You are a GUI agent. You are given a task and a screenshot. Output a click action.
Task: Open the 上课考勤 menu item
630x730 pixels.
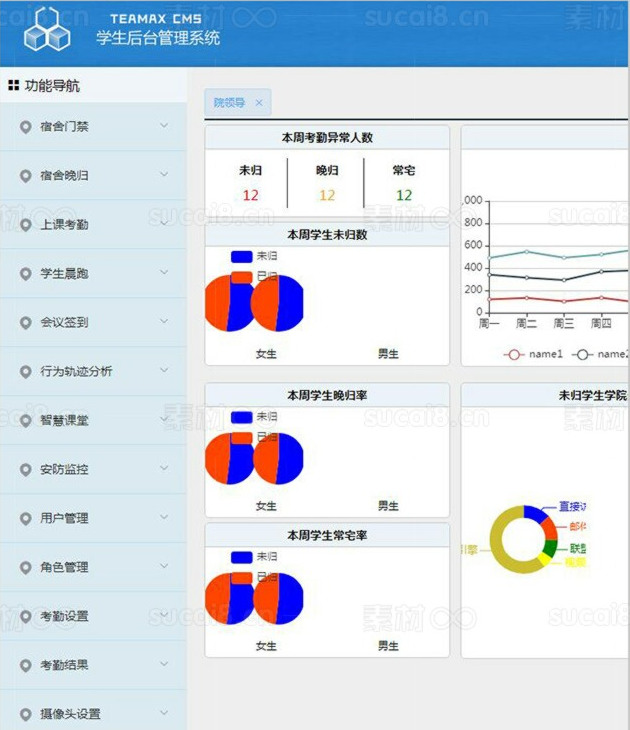pos(93,225)
